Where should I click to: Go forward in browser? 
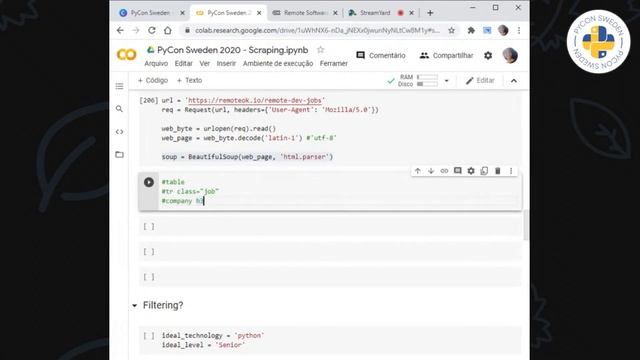136,30
